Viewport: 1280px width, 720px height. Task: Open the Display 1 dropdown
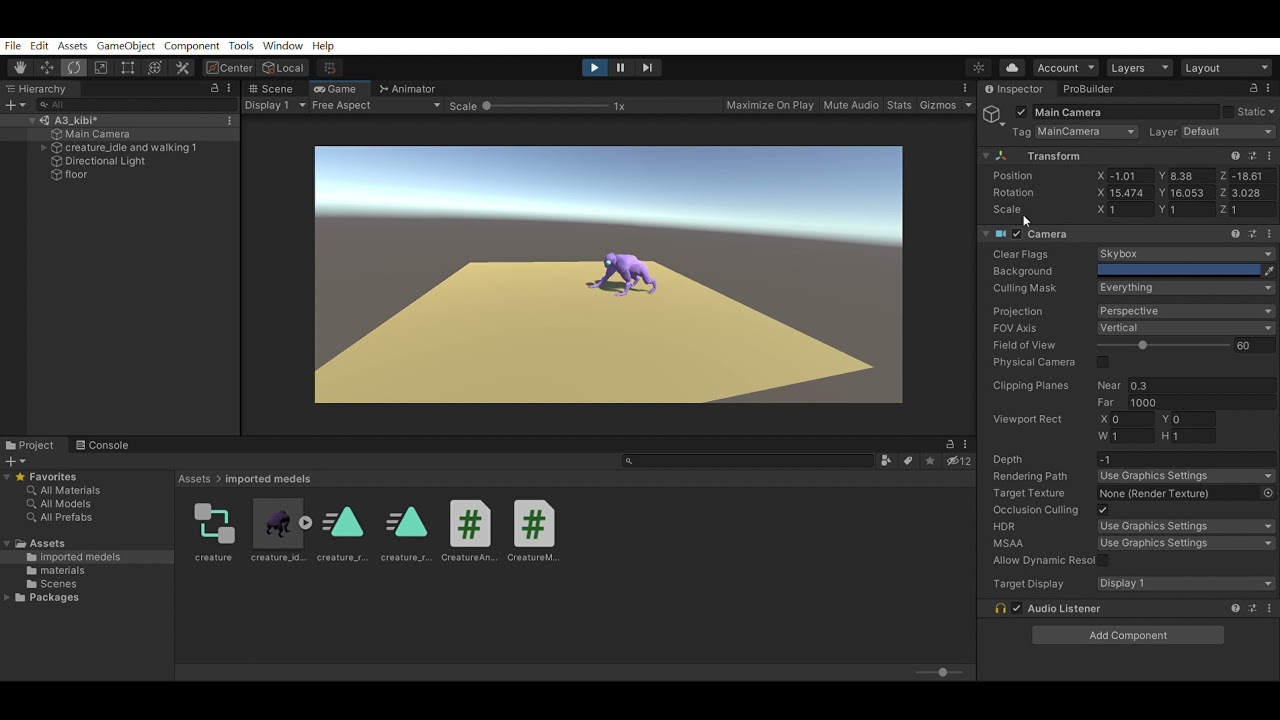coord(275,105)
